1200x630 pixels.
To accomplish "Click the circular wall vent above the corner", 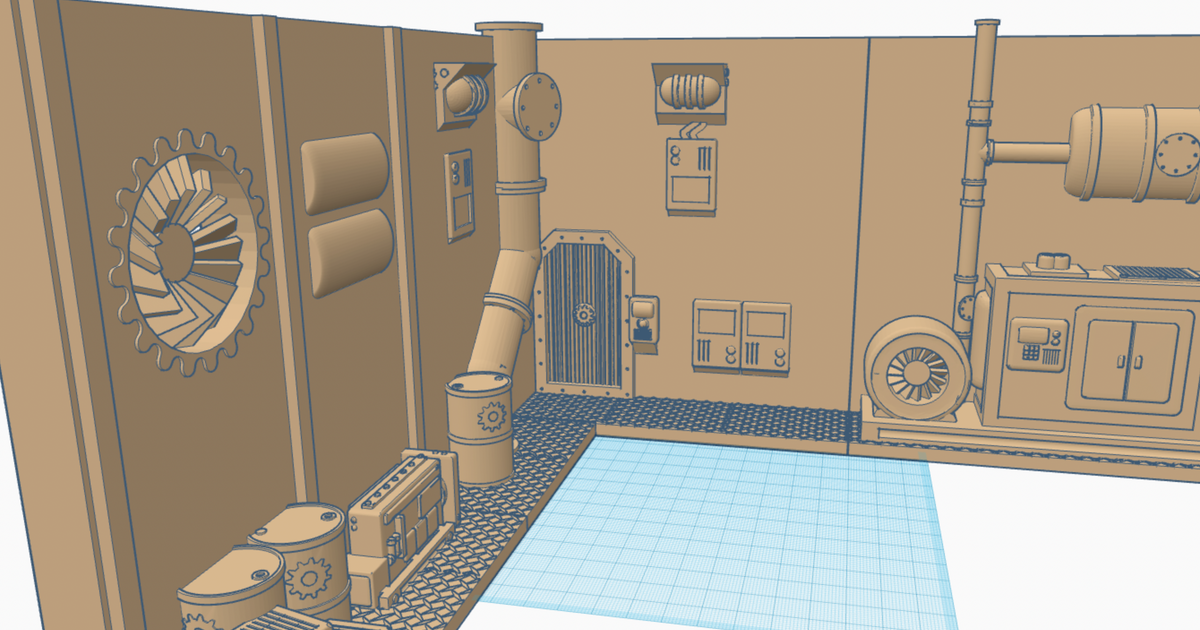I will (x=463, y=95).
